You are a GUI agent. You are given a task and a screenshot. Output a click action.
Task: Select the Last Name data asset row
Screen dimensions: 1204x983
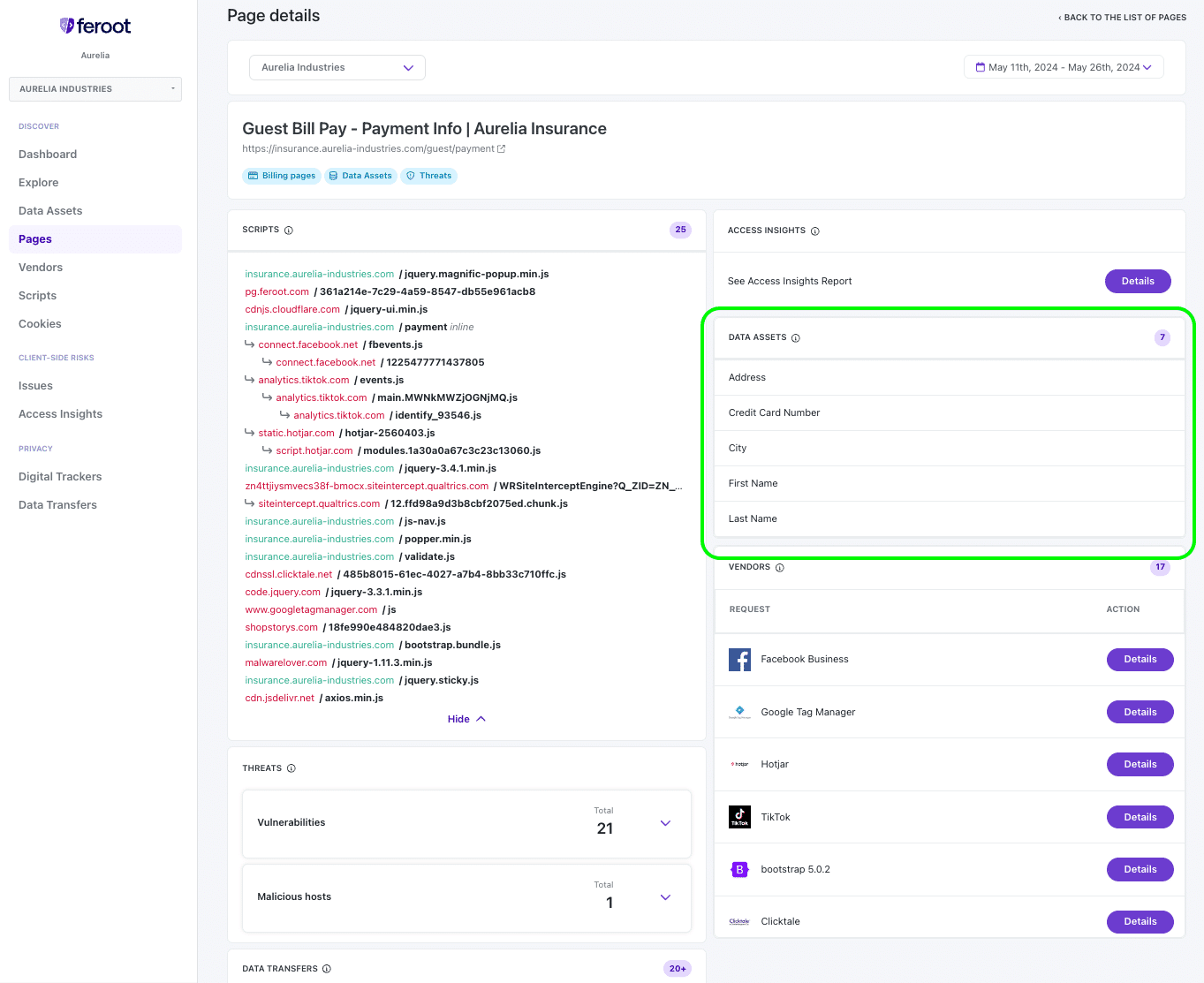[x=949, y=518]
